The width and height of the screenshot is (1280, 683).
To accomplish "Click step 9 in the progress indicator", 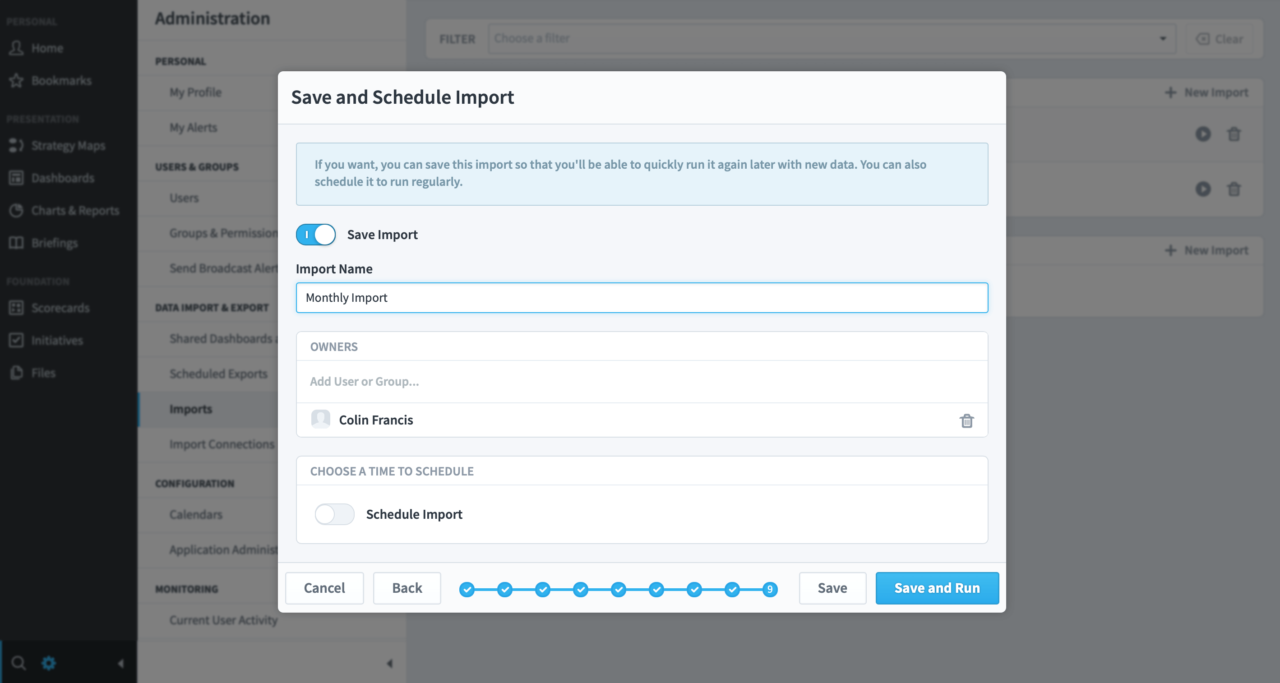I will pyautogui.click(x=769, y=589).
